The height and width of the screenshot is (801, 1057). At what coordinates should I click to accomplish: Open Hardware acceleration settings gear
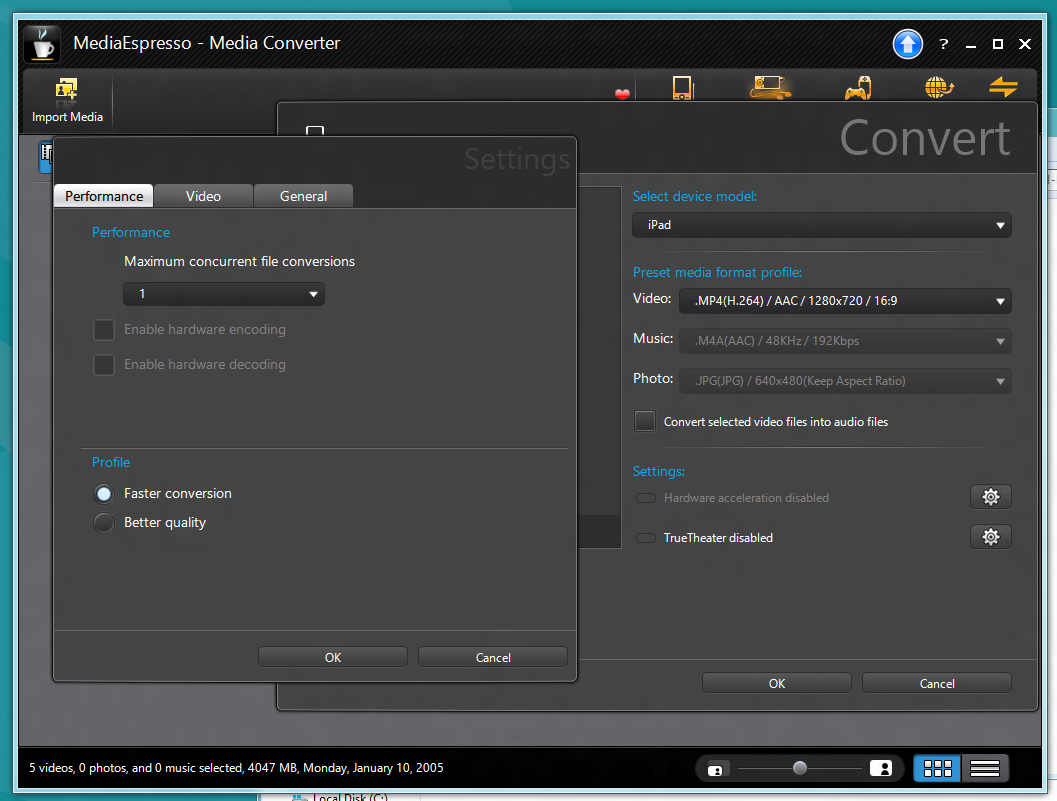point(990,497)
